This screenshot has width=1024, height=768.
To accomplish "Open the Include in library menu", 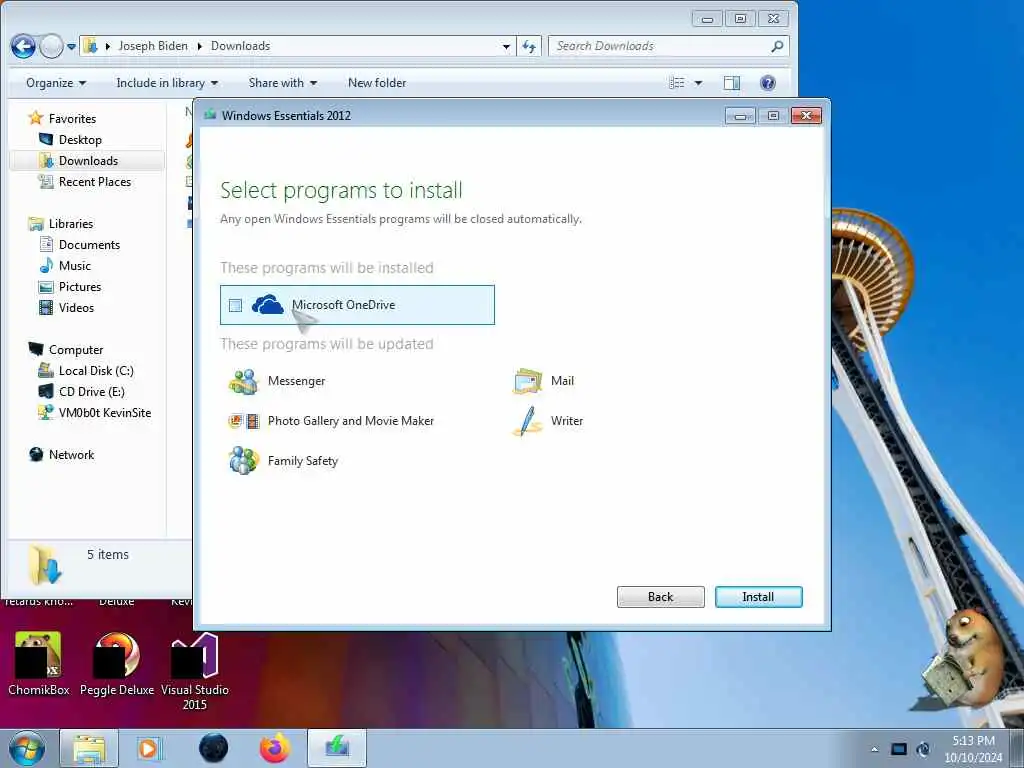I will click(x=167, y=83).
